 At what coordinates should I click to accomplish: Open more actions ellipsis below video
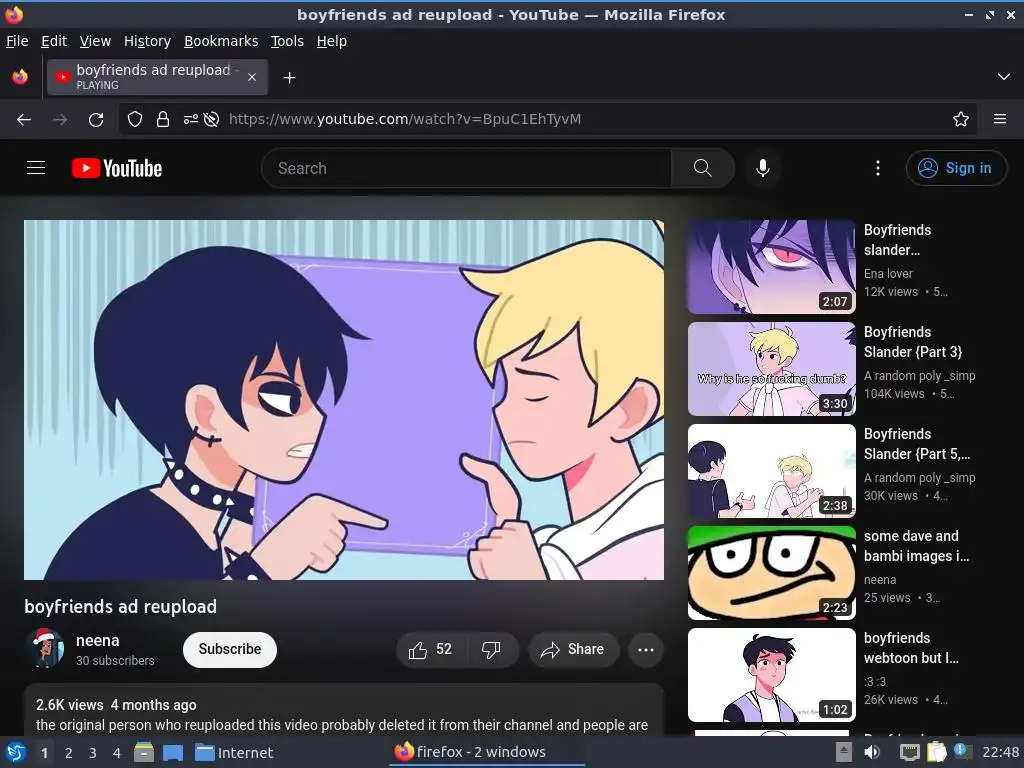click(645, 649)
